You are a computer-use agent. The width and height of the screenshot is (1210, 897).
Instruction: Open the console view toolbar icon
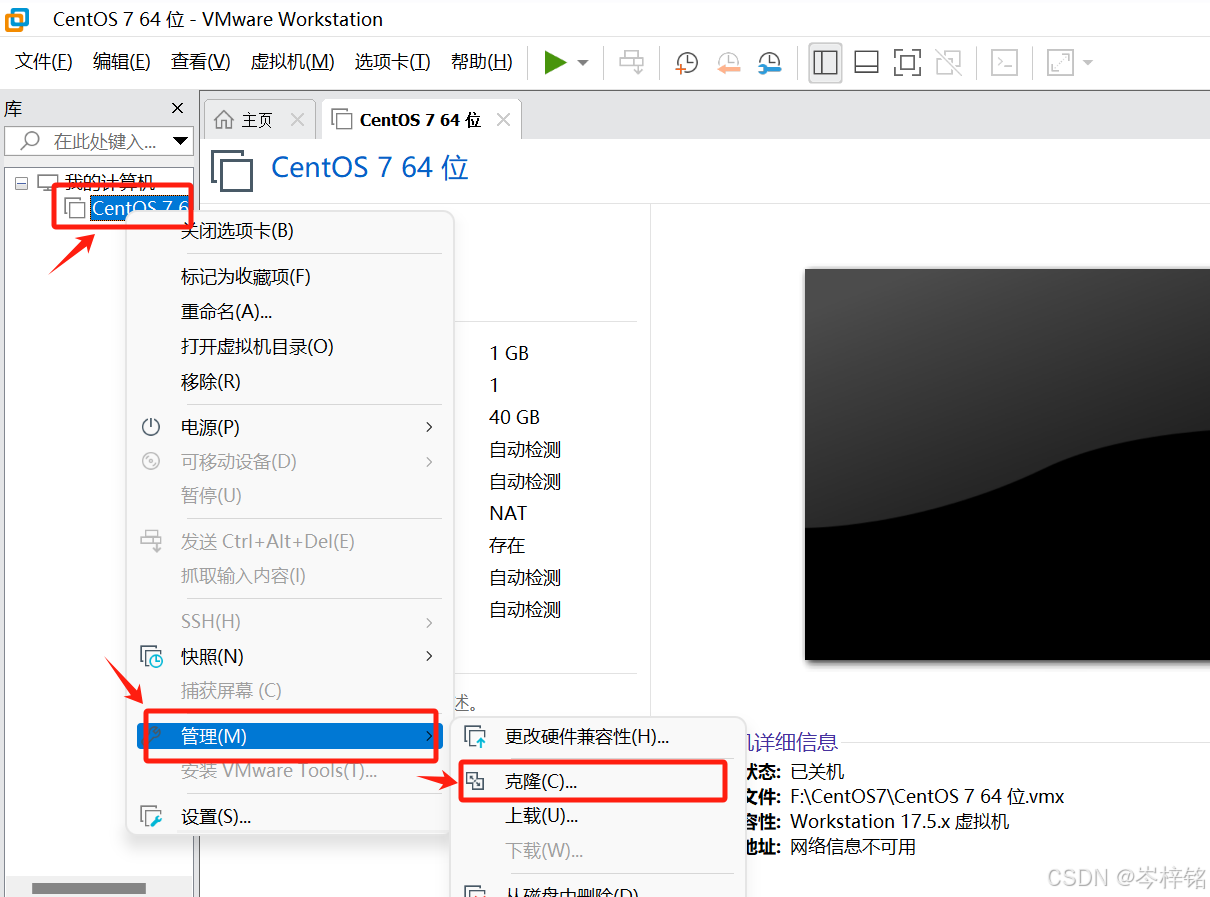[x=1004, y=63]
